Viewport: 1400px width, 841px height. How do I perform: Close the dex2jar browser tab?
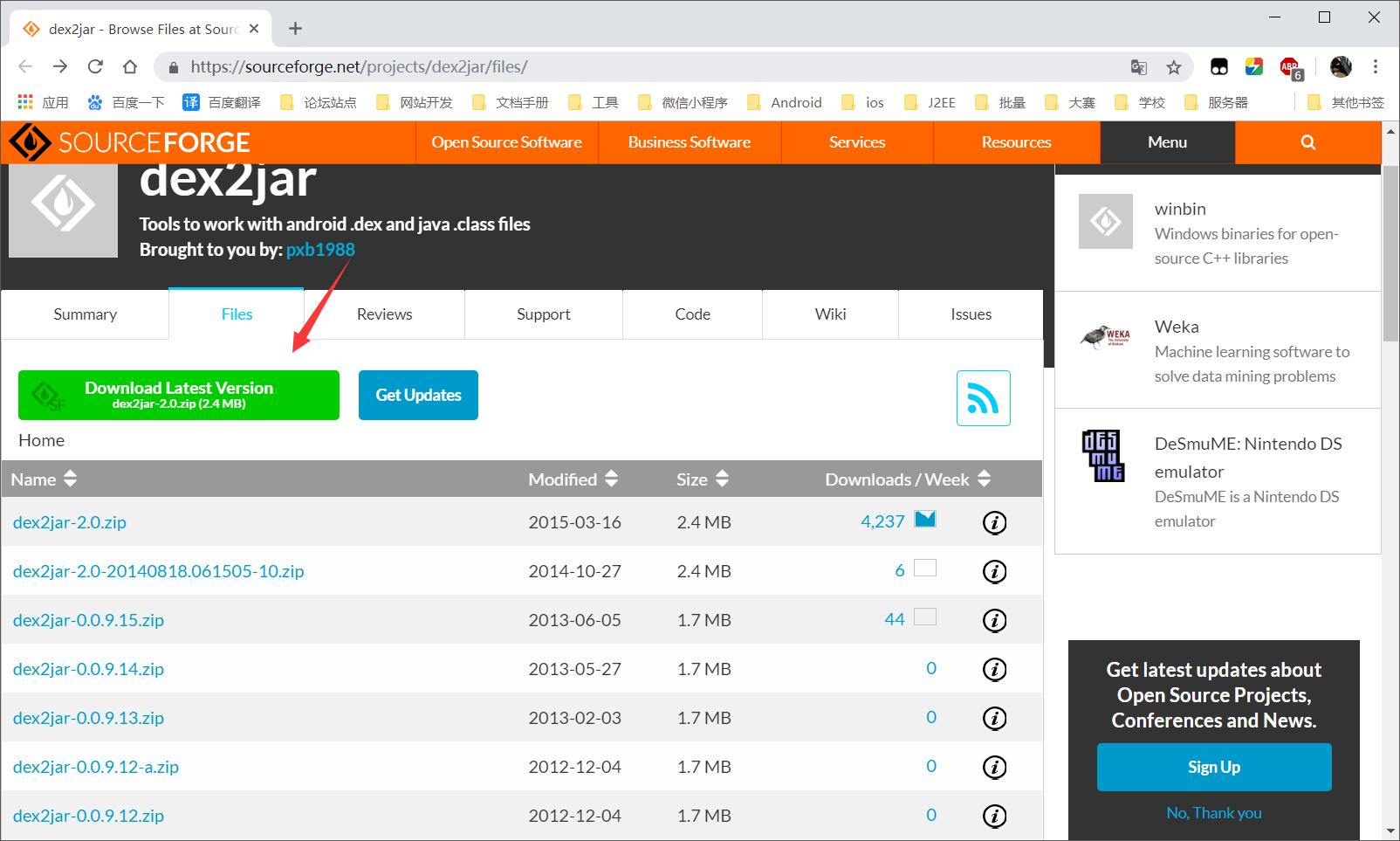point(254,28)
